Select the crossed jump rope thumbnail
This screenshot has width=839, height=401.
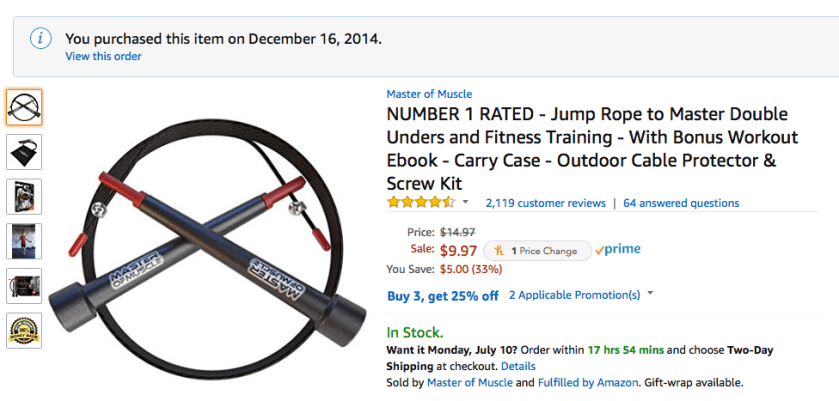[24, 107]
